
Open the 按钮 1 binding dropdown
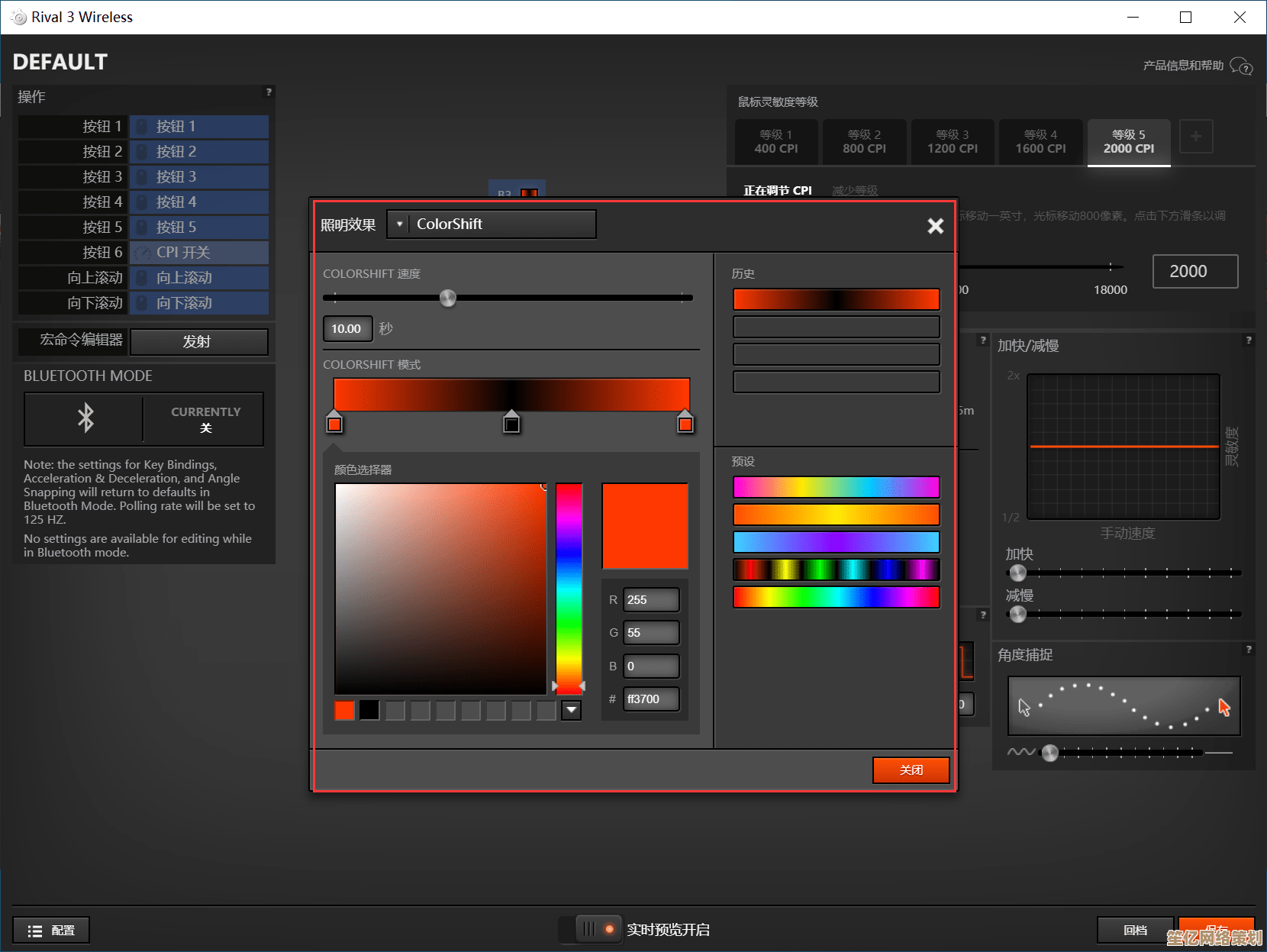coord(200,127)
